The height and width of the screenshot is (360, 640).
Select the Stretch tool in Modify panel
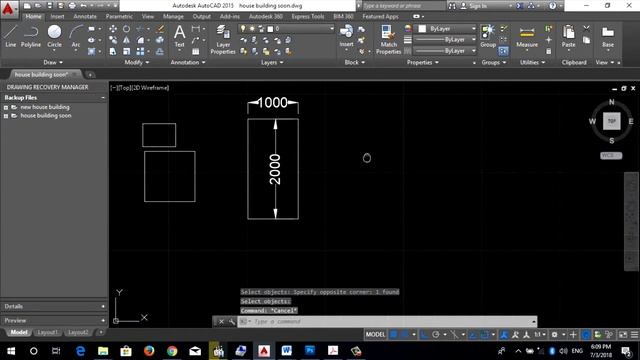coord(113,51)
